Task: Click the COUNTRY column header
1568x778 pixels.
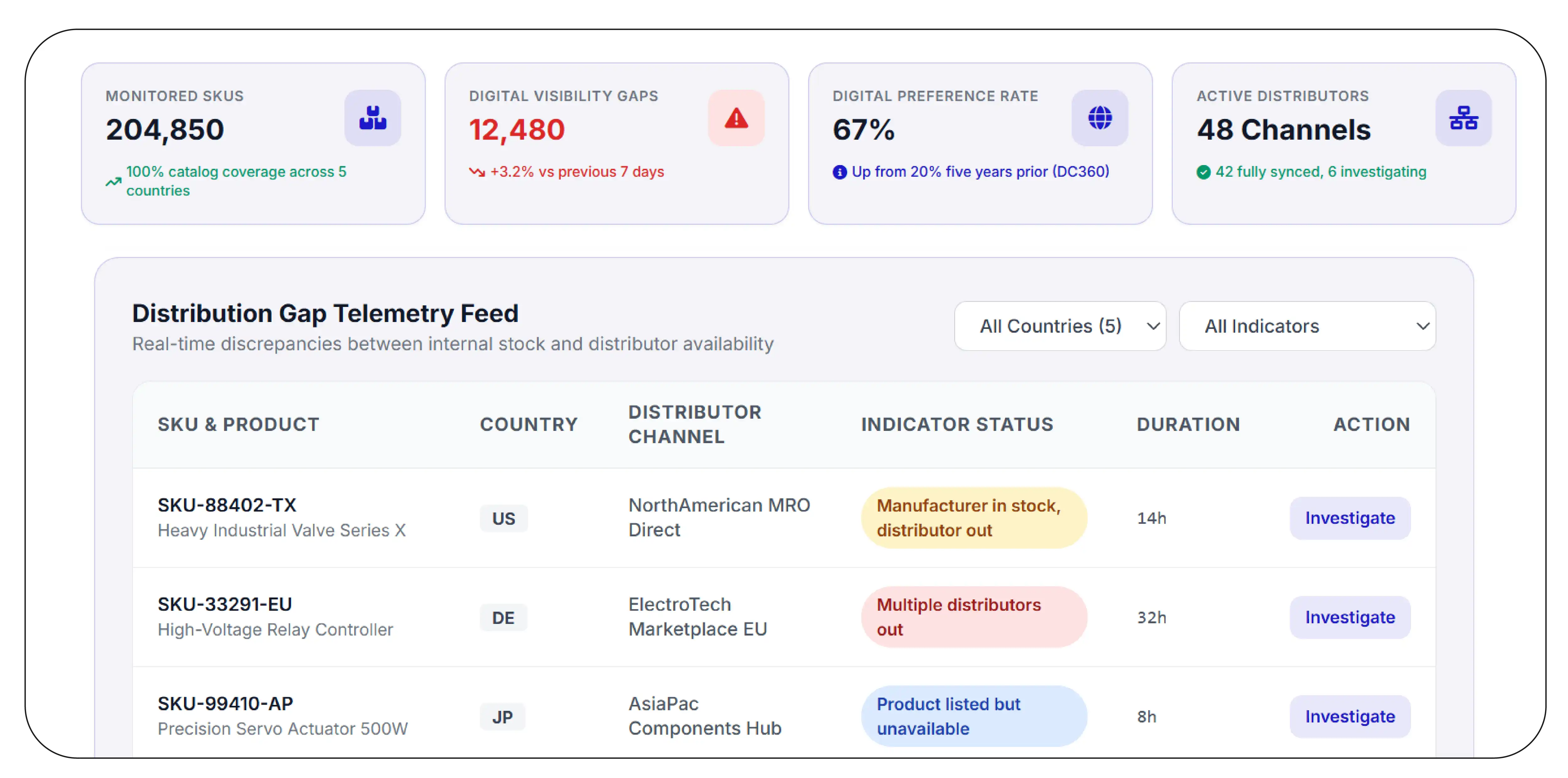Action: click(x=528, y=424)
